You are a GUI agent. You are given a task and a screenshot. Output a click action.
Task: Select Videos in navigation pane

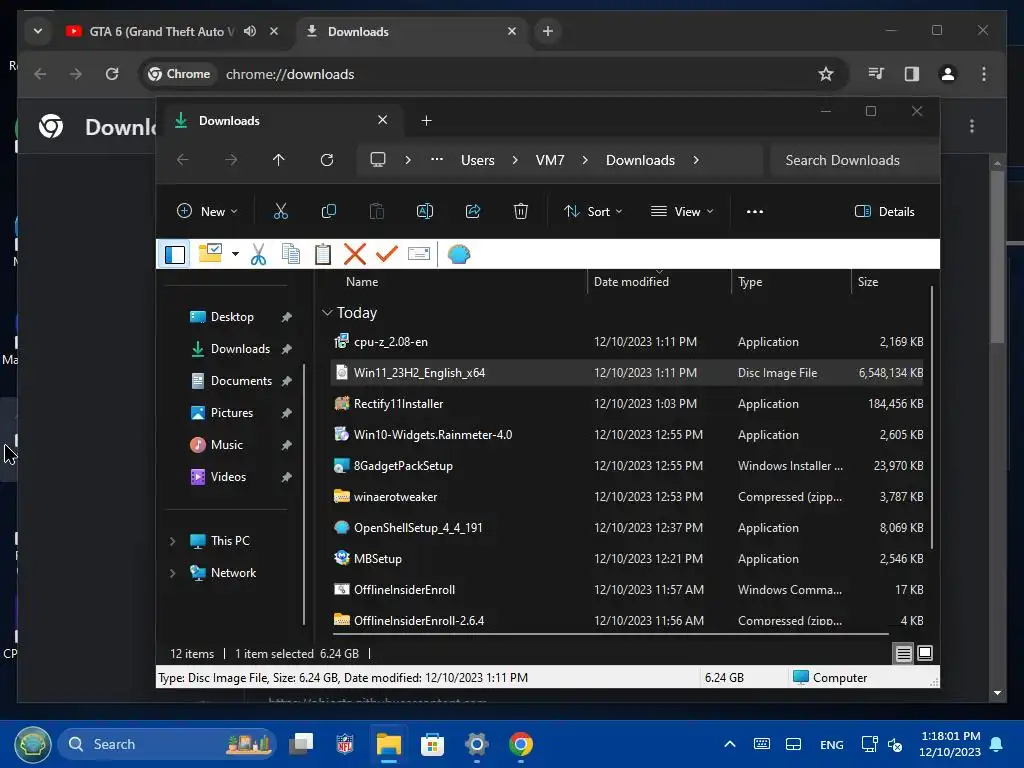[x=228, y=477]
